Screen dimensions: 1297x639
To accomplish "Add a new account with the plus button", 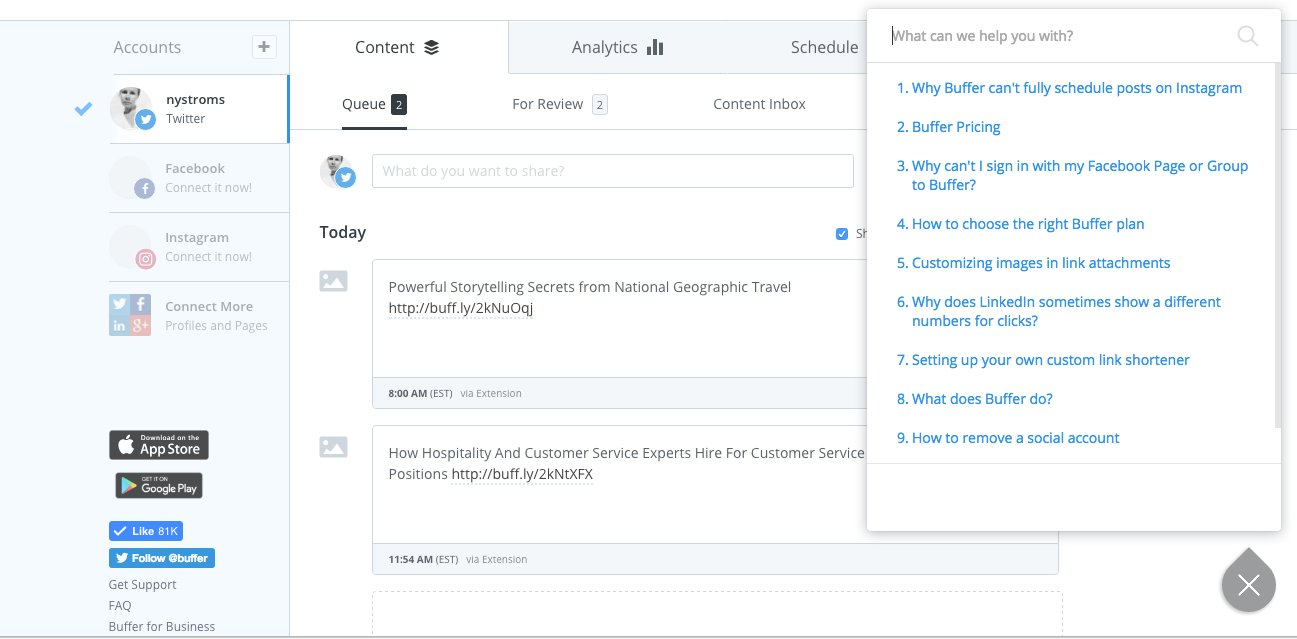I will coord(264,47).
